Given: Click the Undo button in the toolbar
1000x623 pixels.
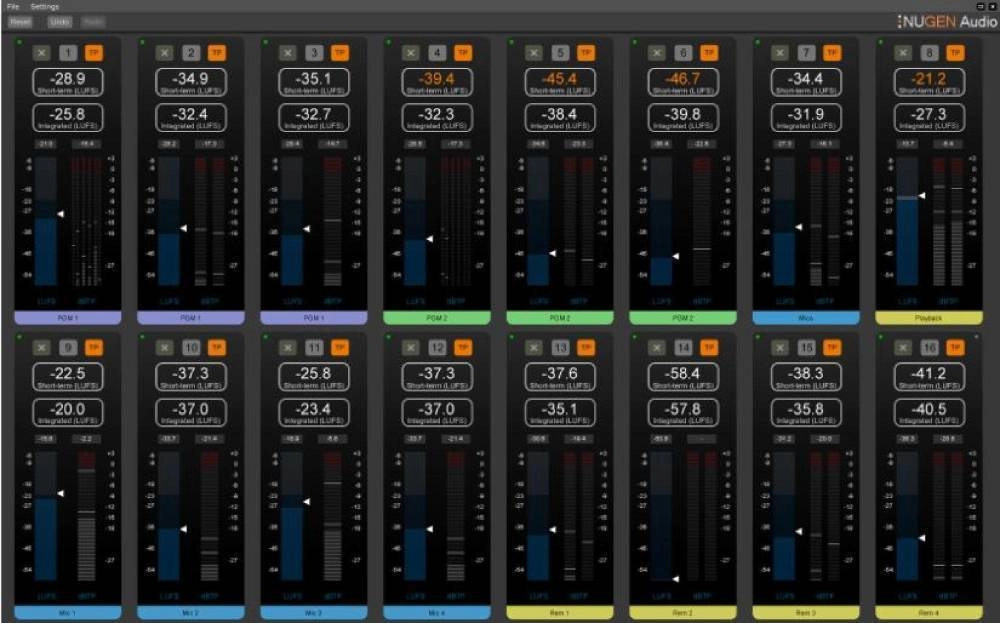Looking at the screenshot, I should (59, 22).
